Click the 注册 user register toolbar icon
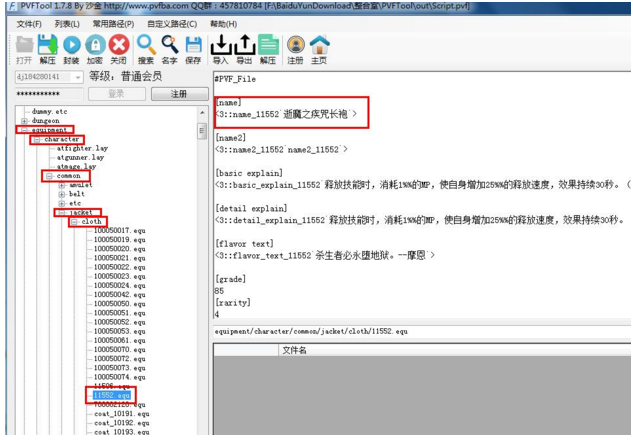Viewport: 633px width, 440px height. click(x=295, y=46)
